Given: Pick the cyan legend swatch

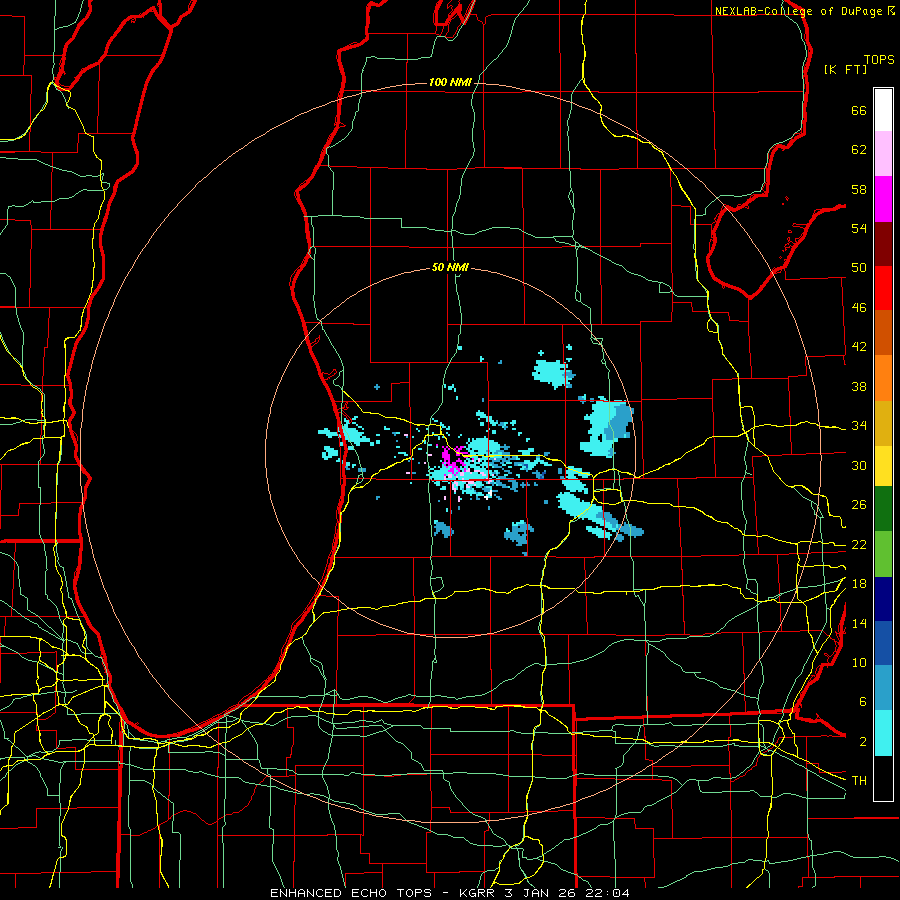Looking at the screenshot, I should [x=883, y=733].
